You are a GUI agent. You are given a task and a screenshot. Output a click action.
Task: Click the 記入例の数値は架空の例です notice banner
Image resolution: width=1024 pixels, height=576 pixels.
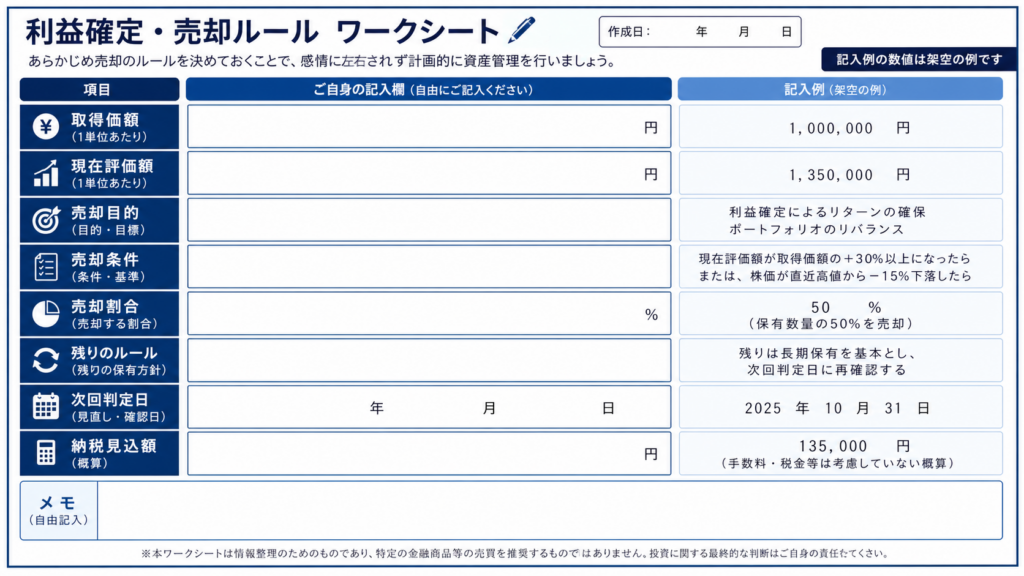point(919,59)
